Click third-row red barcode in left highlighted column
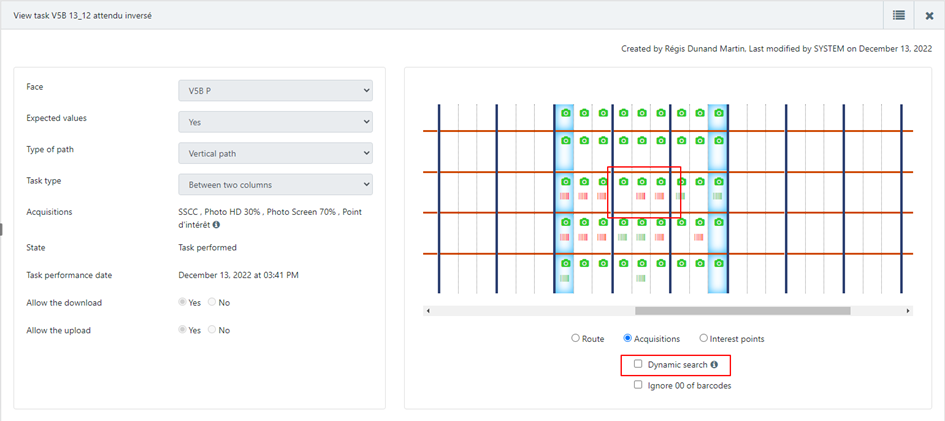This screenshot has width=945, height=421. pos(565,196)
